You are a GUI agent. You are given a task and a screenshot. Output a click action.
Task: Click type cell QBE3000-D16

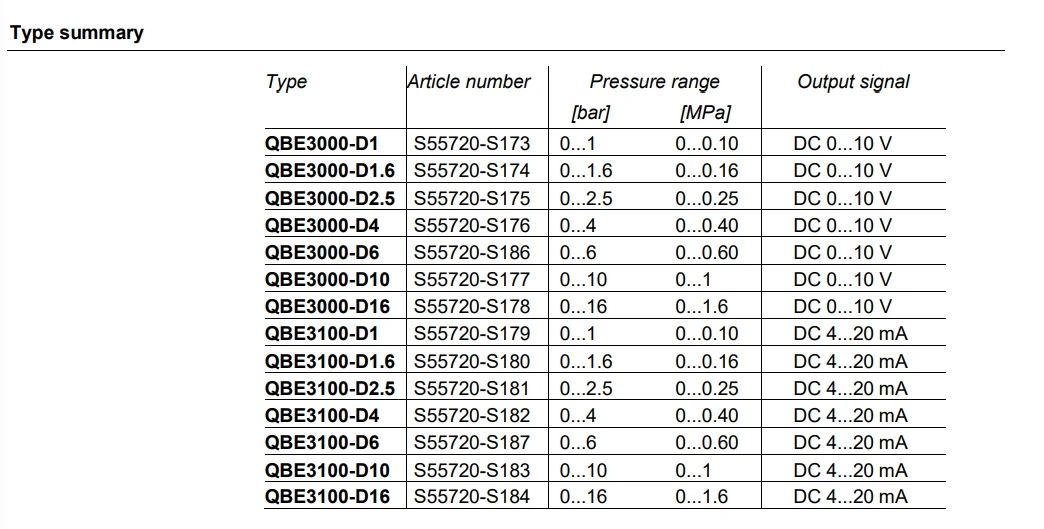click(x=327, y=307)
